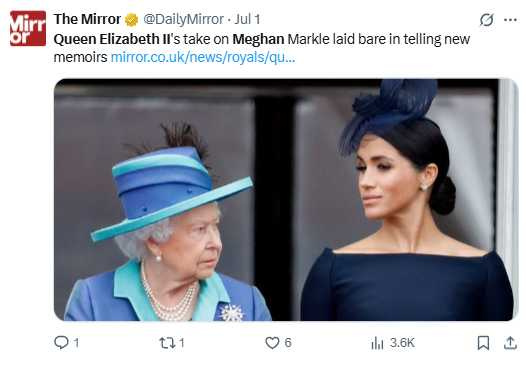The image size is (526, 377).
Task: Open the Queen and Meghan photo
Action: (286, 200)
